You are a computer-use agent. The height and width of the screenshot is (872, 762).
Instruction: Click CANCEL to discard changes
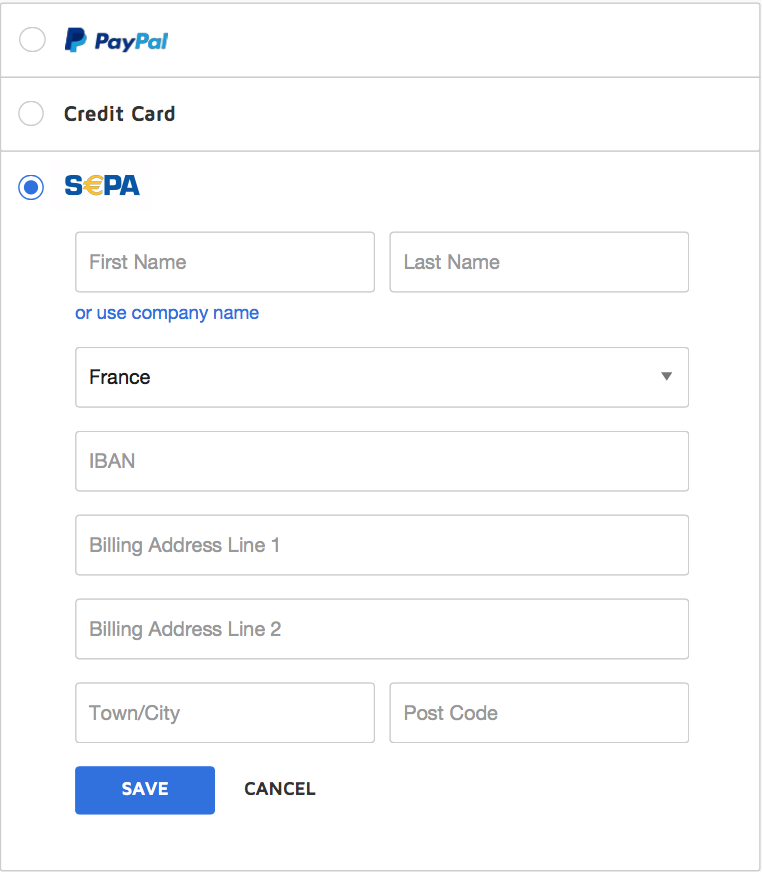pyautogui.click(x=280, y=789)
